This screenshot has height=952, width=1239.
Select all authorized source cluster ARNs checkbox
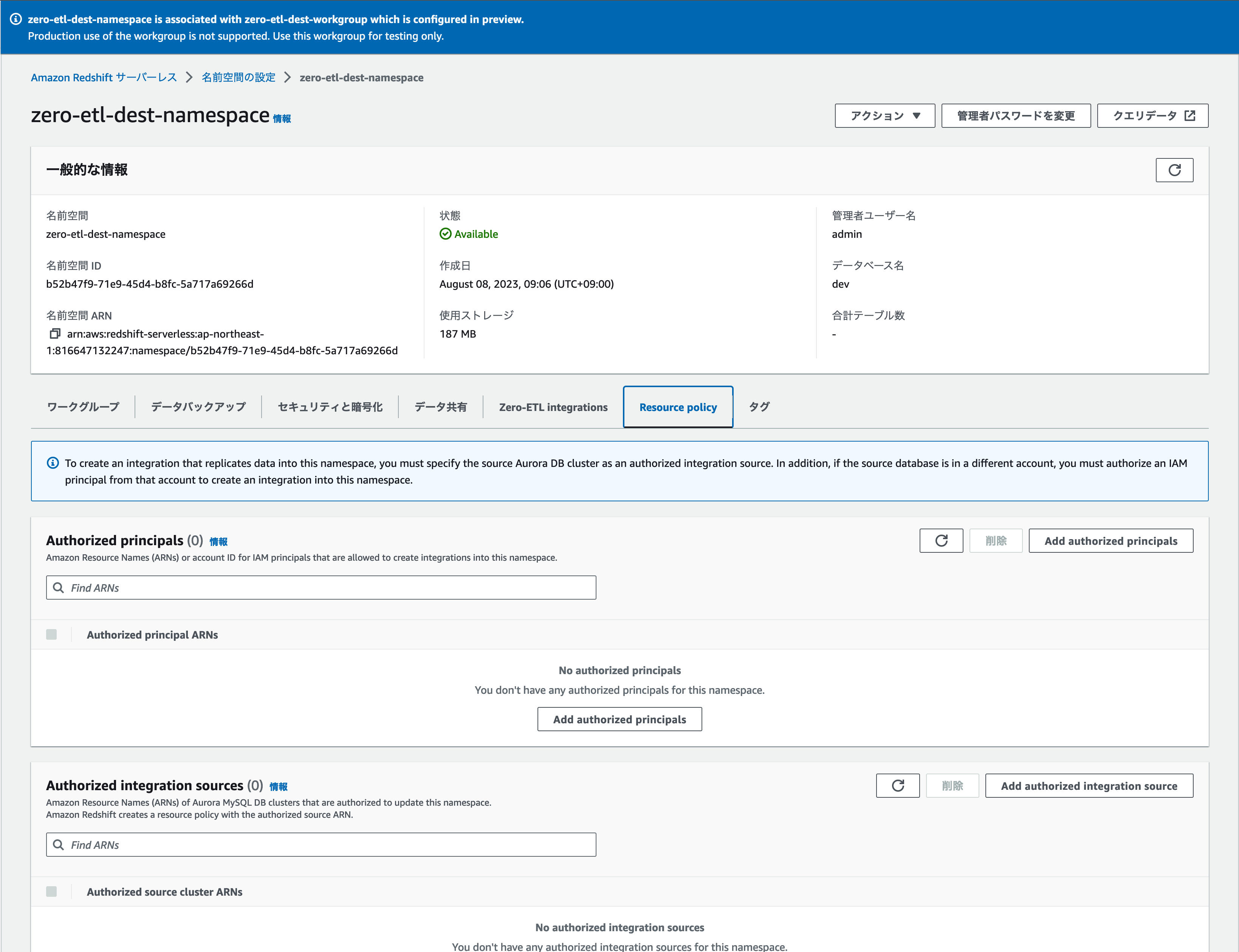51,892
